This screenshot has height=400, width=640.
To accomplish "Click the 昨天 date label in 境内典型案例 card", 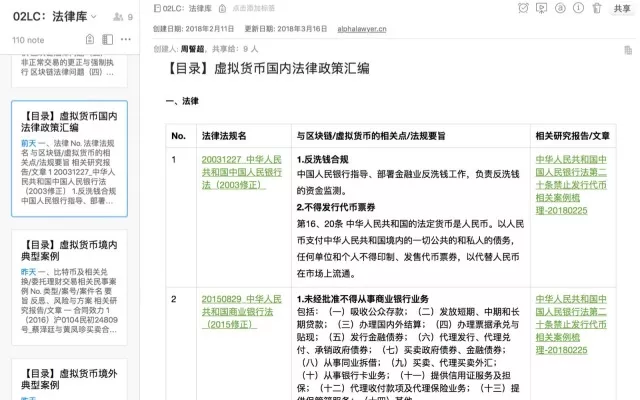I will tap(29, 272).
